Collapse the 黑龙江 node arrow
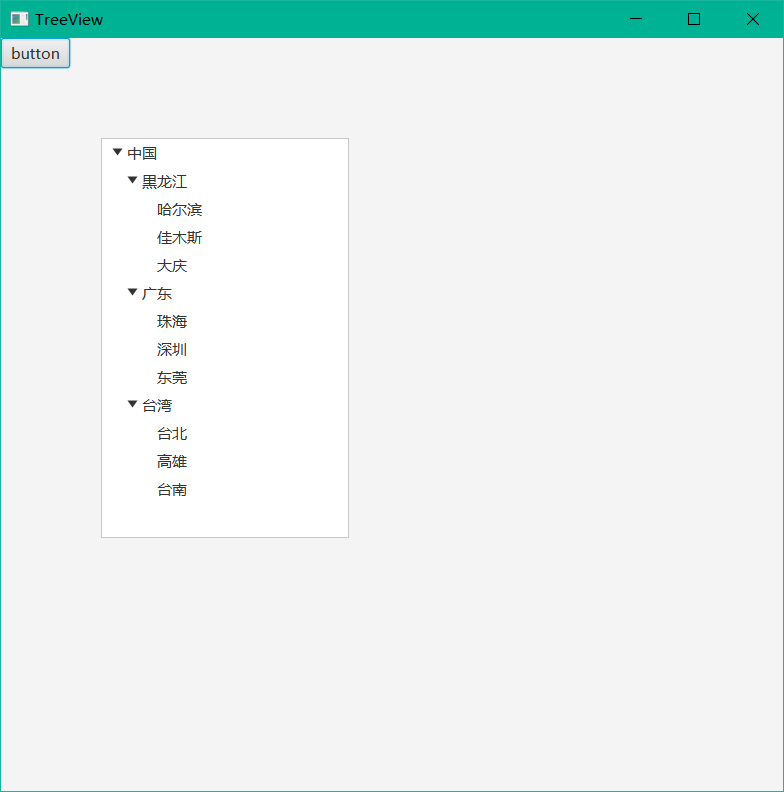The image size is (784, 792). click(132, 180)
